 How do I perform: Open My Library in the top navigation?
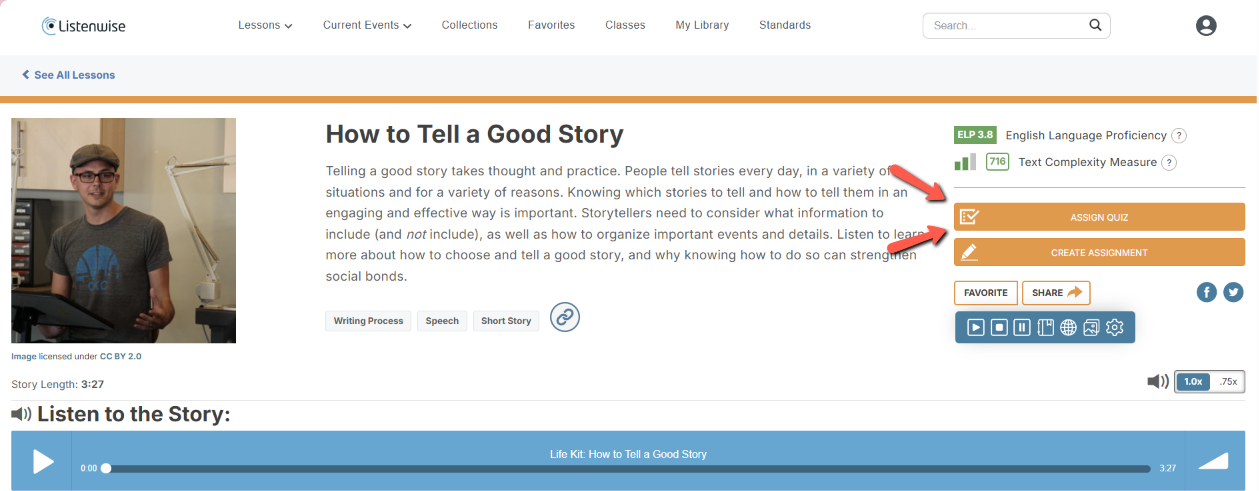coord(702,25)
